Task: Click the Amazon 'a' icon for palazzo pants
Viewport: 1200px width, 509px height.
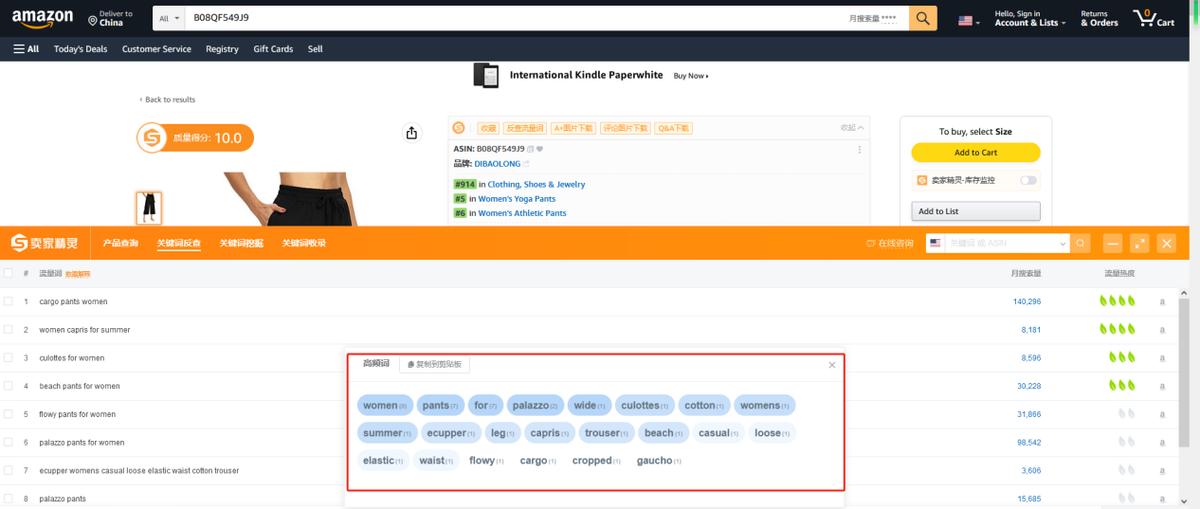Action: 1162,499
